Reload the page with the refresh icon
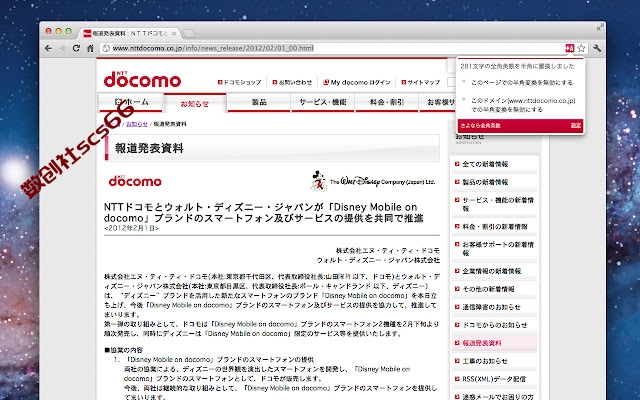 (x=76, y=48)
